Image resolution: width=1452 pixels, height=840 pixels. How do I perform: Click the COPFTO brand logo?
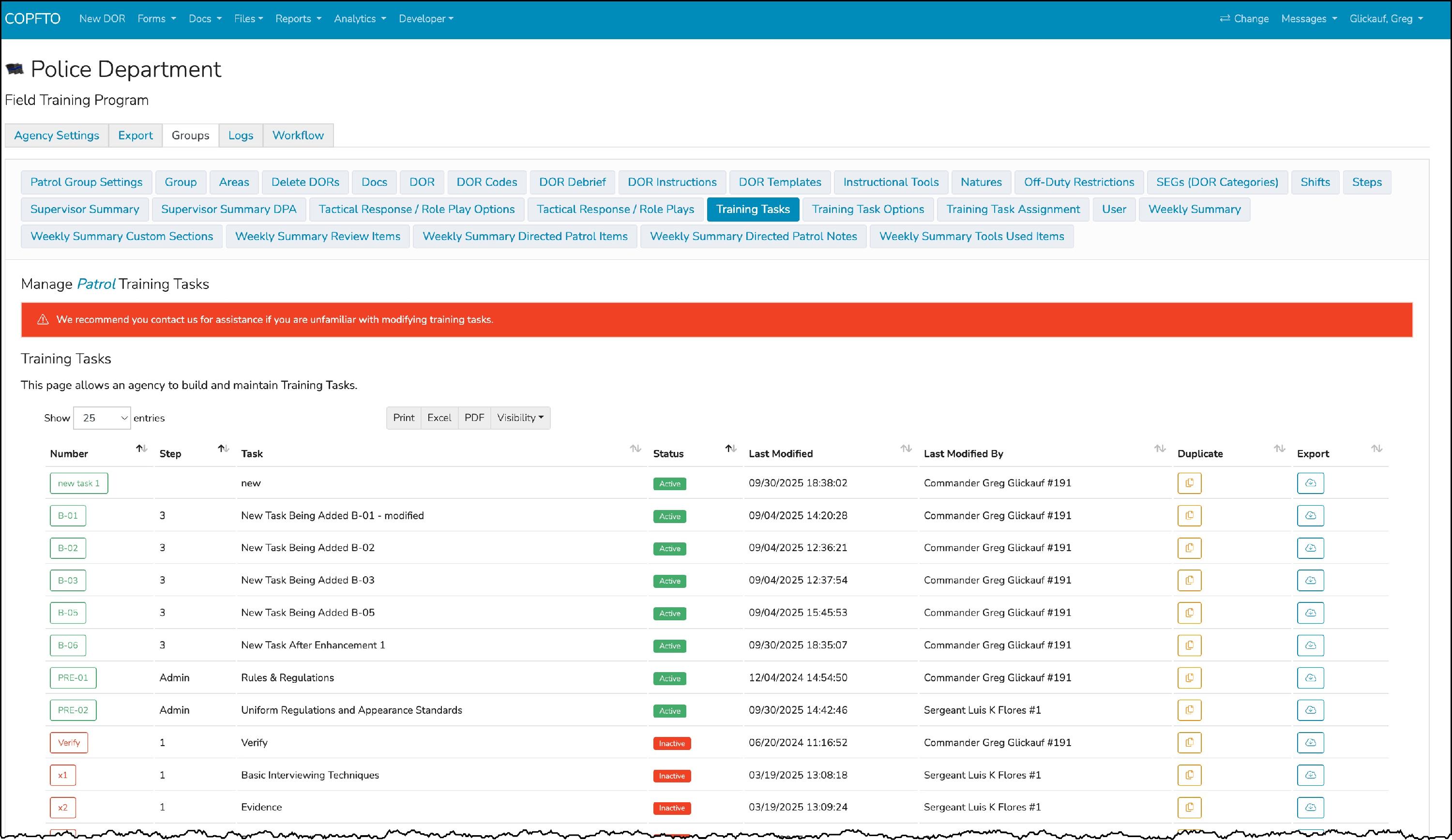(32, 18)
